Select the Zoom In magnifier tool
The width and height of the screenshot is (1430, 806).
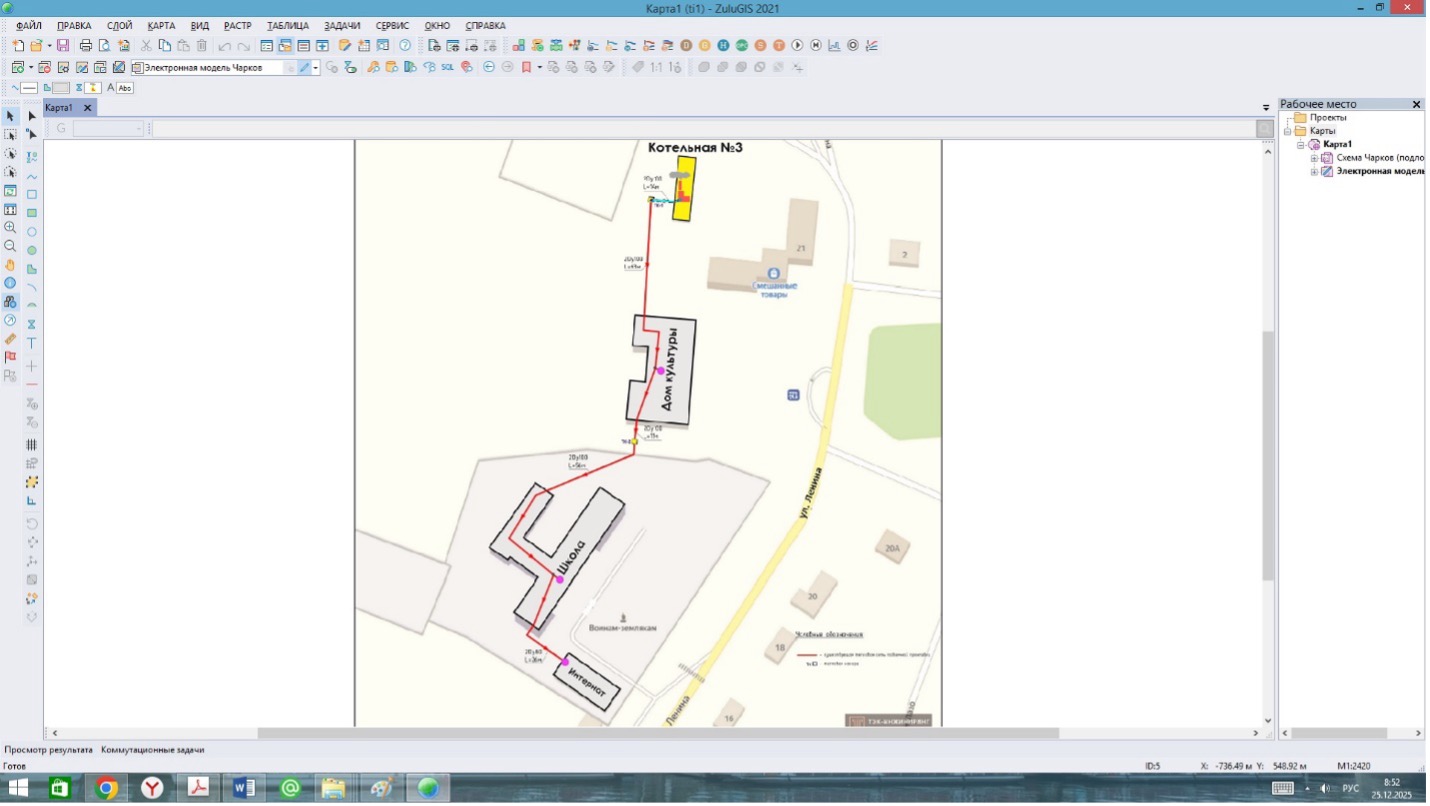point(10,228)
